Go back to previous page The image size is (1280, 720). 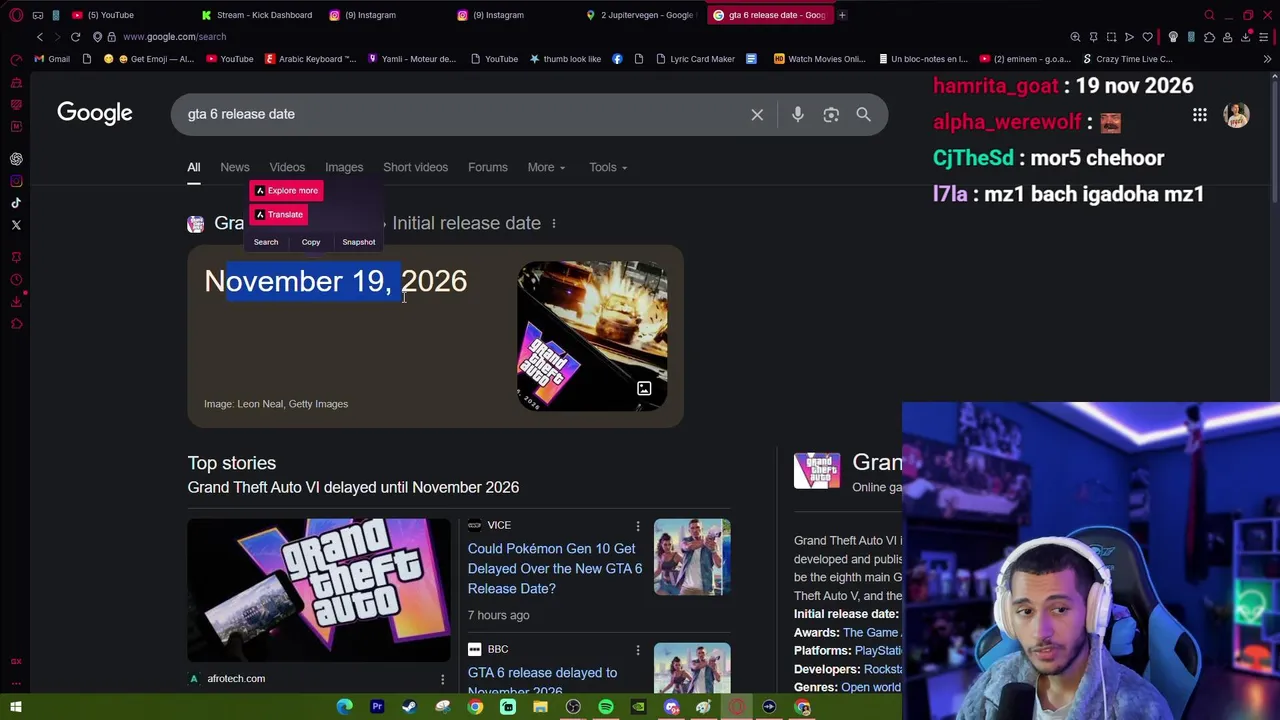[40, 37]
